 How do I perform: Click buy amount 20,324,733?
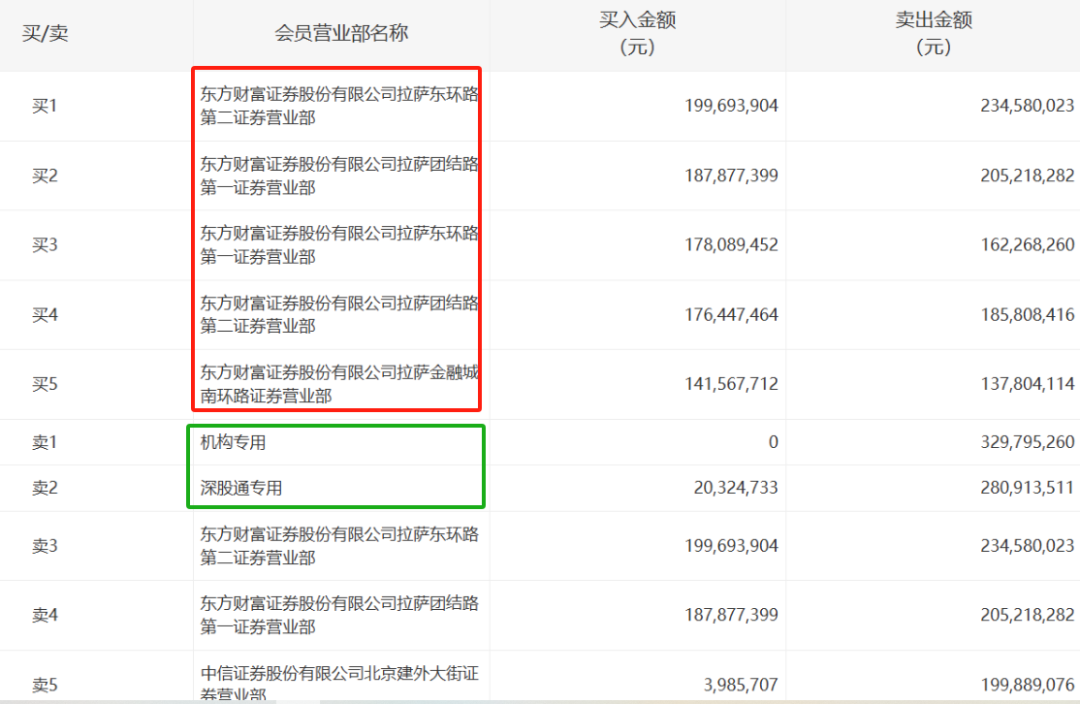point(736,488)
